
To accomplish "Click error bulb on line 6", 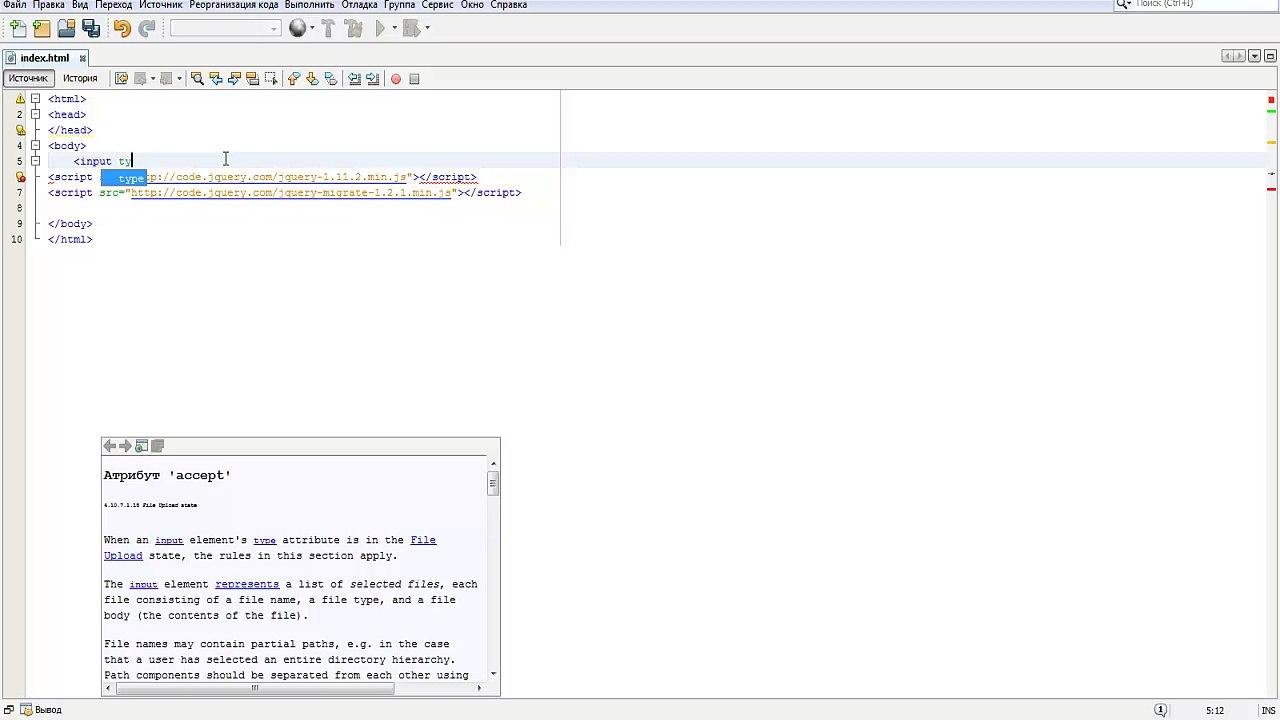I will coord(20,177).
